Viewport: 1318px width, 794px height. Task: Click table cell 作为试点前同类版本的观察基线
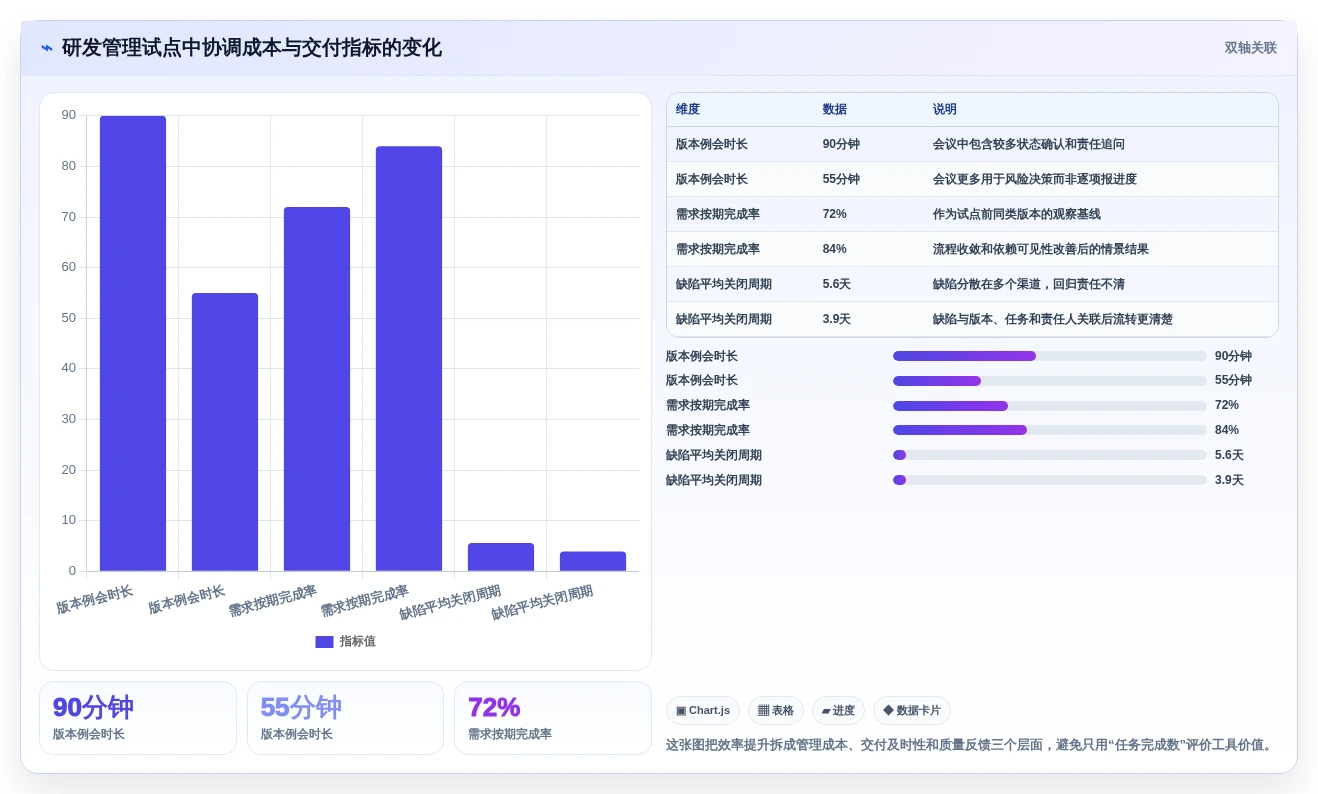click(x=1017, y=214)
